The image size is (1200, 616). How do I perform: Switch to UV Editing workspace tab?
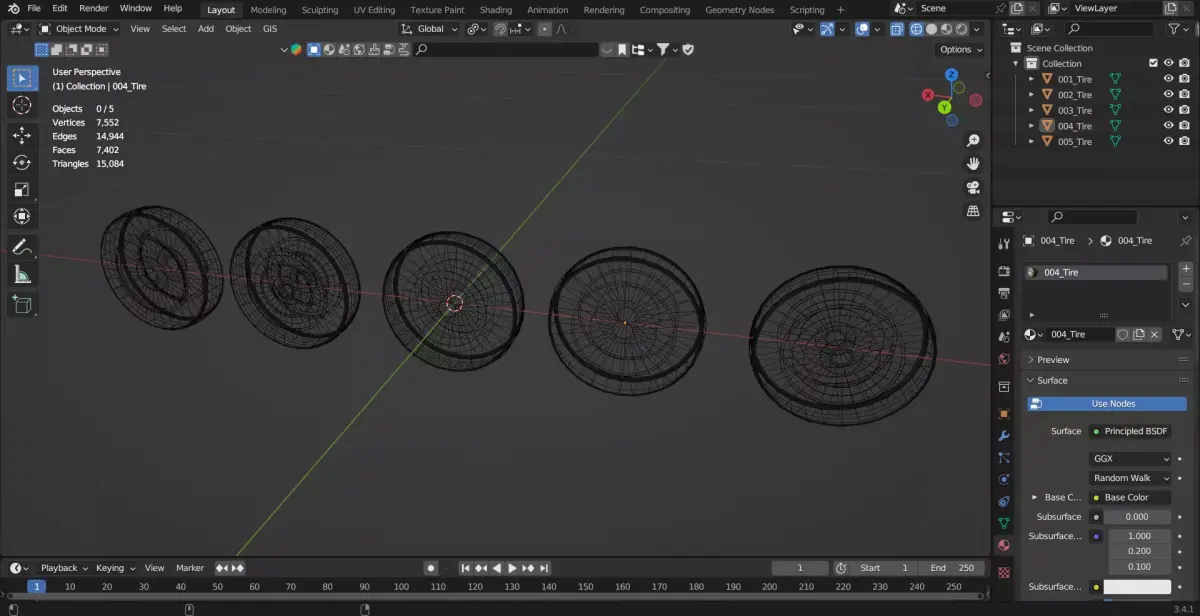[374, 10]
